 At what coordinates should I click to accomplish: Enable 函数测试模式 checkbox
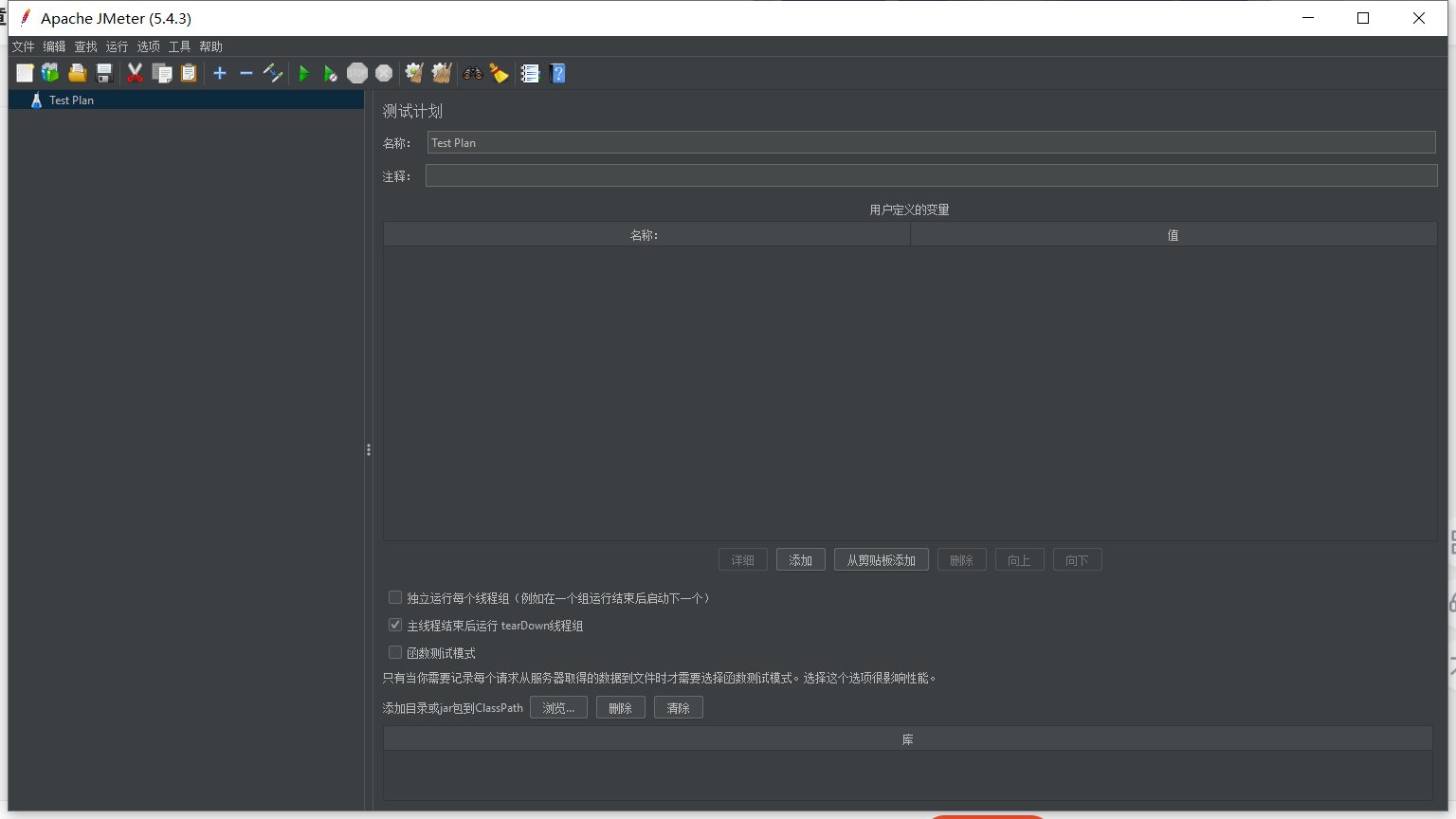point(395,652)
